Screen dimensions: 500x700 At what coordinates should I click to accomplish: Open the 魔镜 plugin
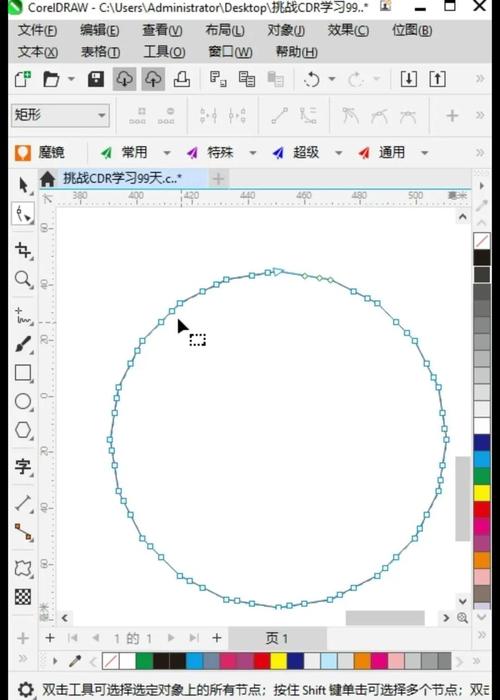pyautogui.click(x=40, y=153)
